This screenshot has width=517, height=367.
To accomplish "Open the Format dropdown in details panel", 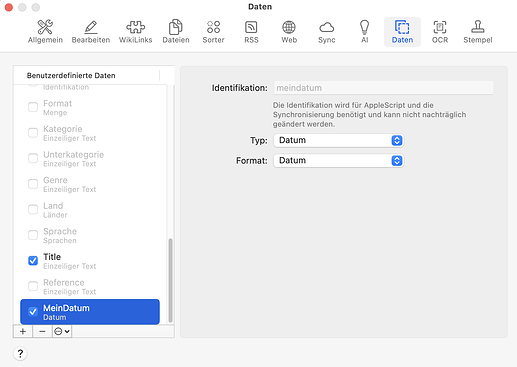I will coord(339,161).
